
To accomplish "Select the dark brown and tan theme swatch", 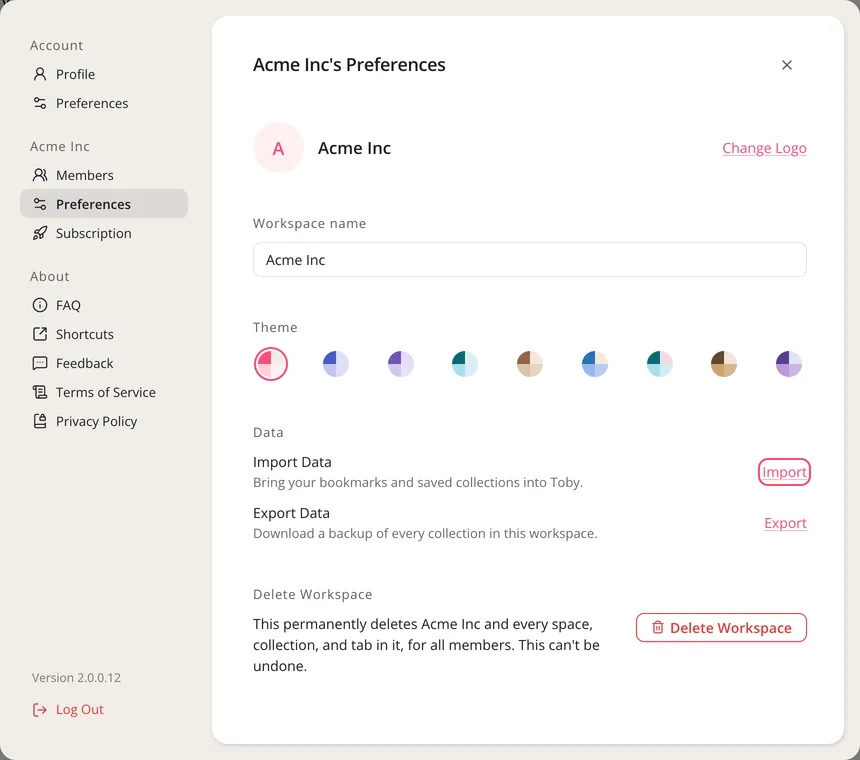I will tap(724, 364).
